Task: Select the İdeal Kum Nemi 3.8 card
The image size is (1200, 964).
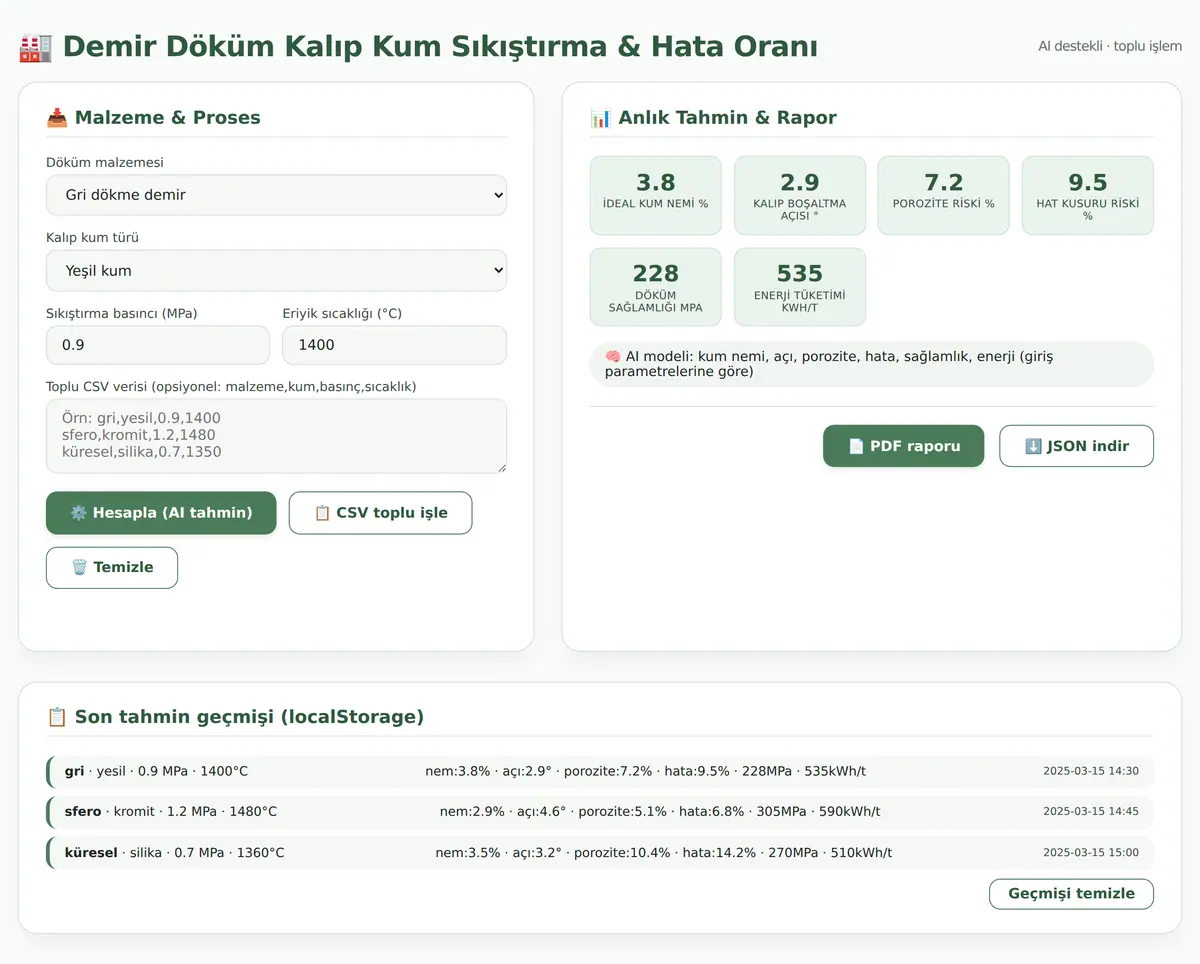Action: pyautogui.click(x=656, y=195)
